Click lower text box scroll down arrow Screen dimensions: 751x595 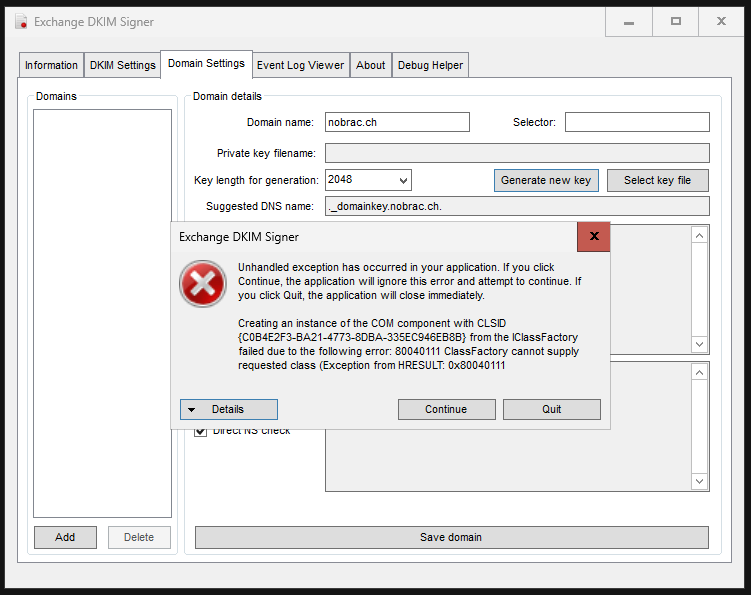699,481
